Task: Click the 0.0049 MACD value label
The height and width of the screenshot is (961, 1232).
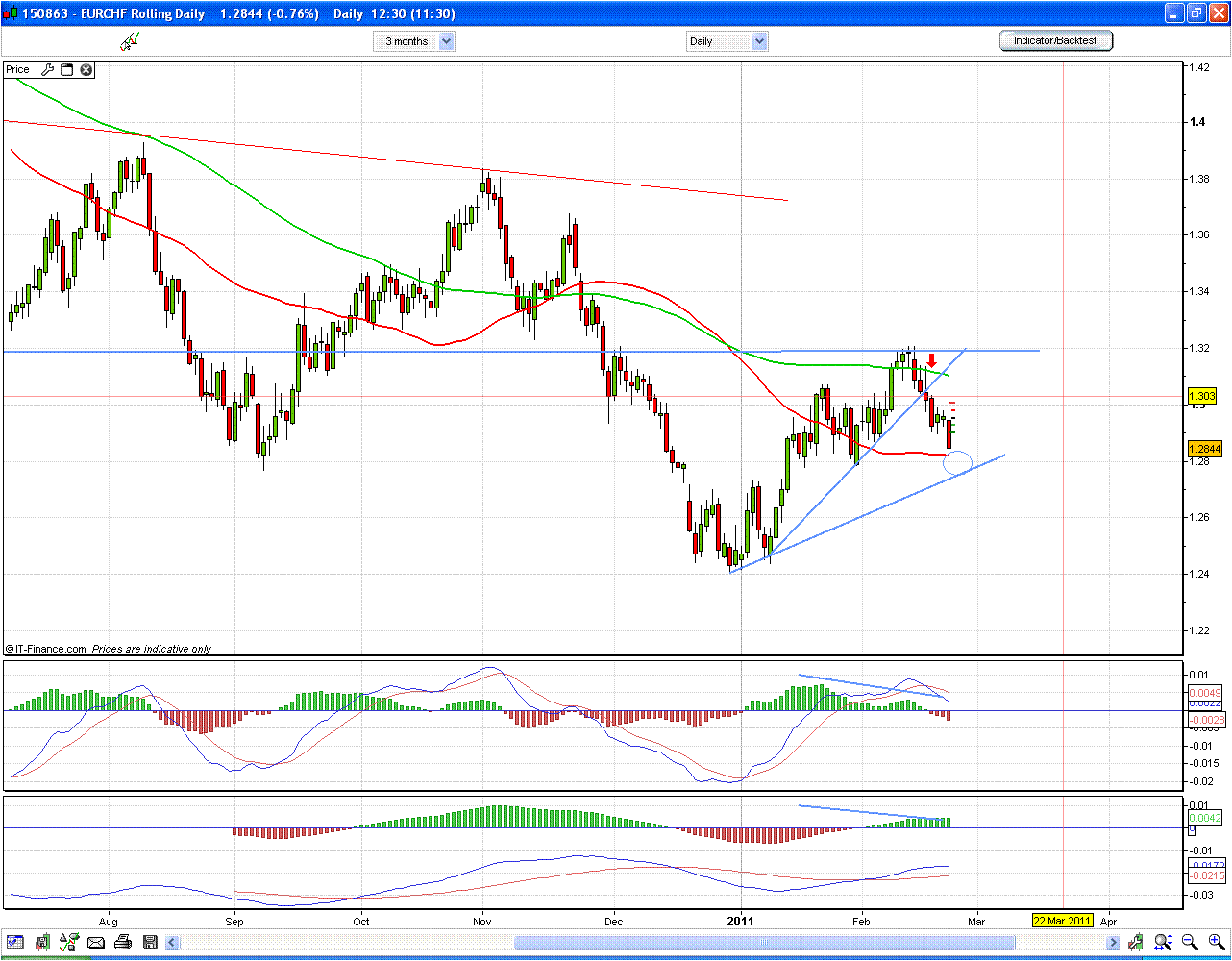Action: pos(1205,693)
